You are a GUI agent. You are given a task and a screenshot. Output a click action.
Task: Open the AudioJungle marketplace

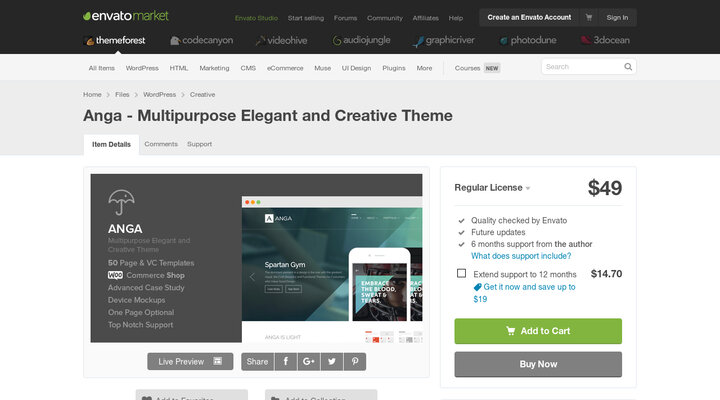[x=361, y=40]
